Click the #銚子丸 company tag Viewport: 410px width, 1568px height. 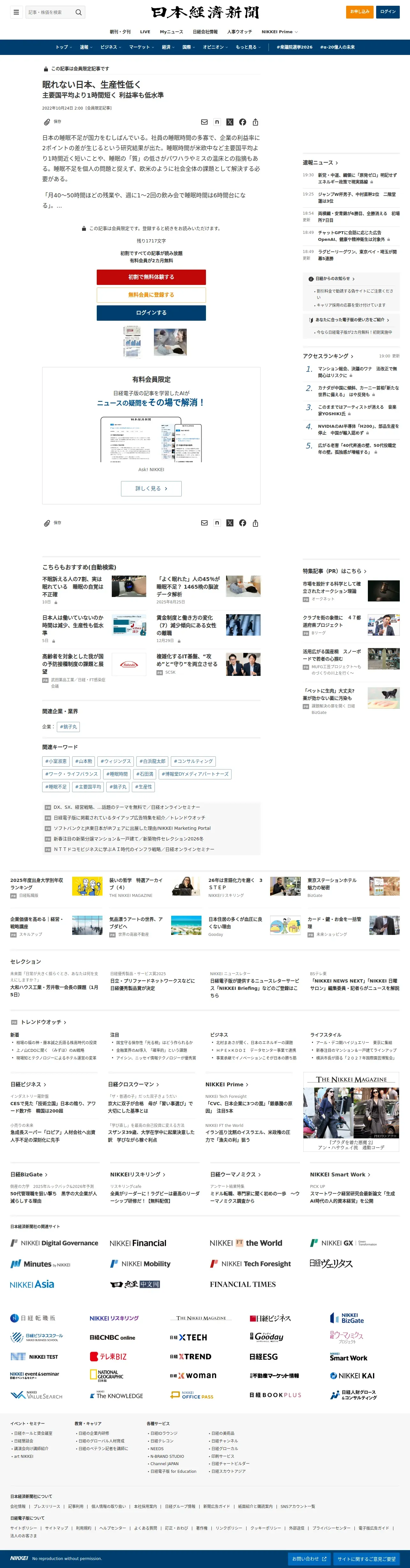coord(68,727)
